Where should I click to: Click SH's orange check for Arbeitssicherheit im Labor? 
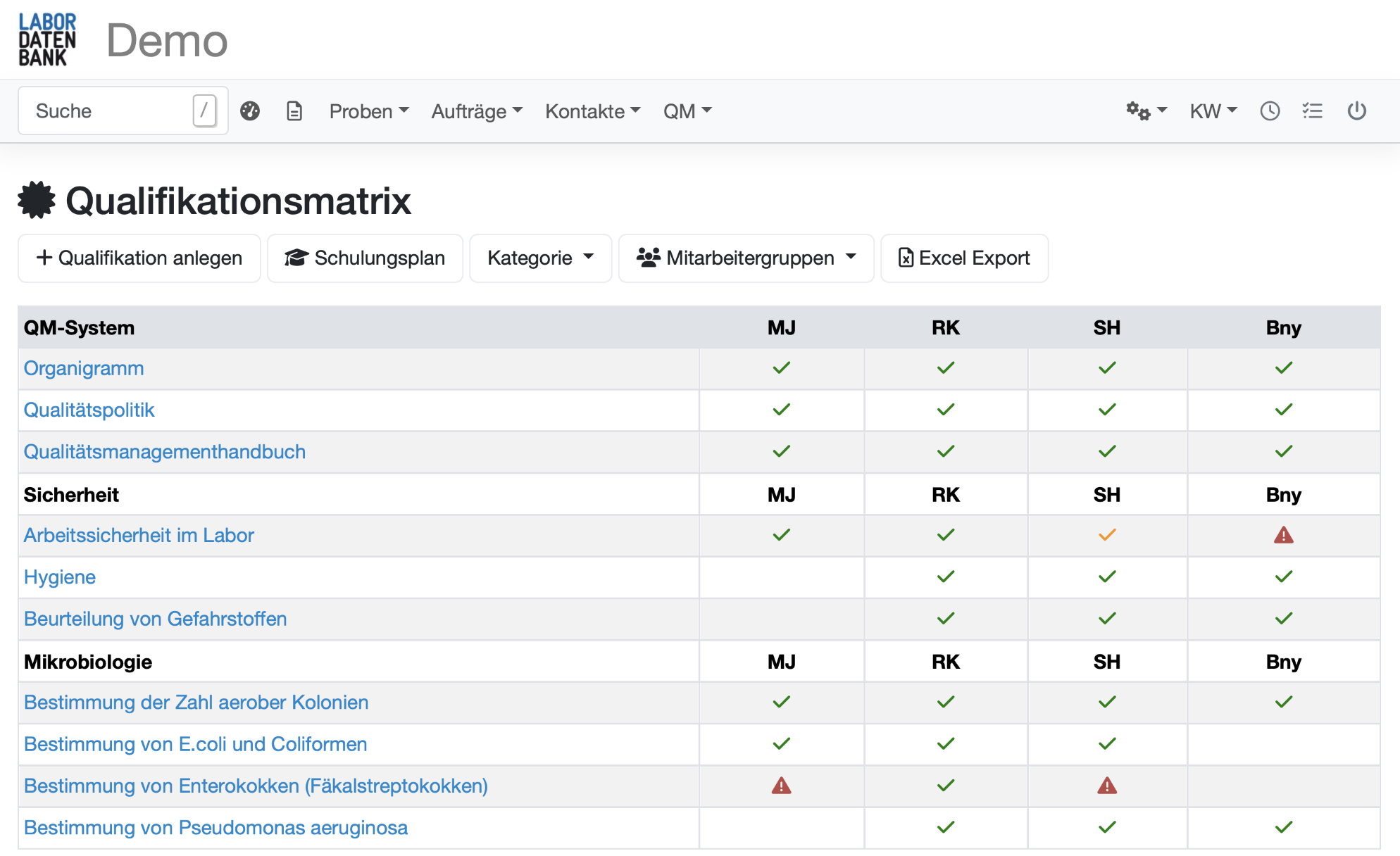(1106, 535)
